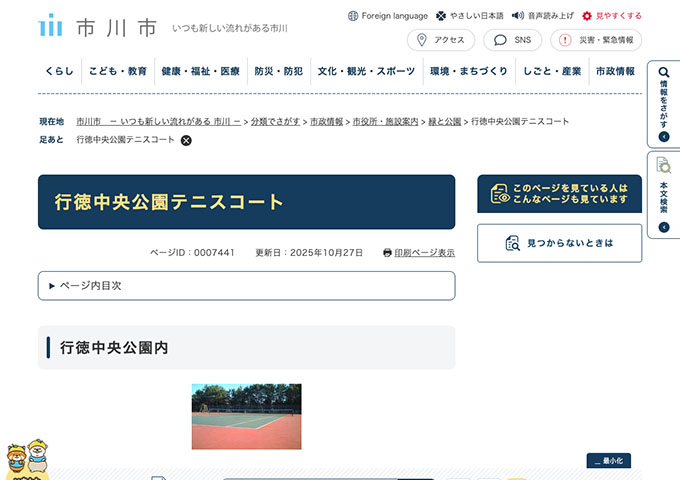680x480 pixels.
Task: Open Foreign language globe icon
Action: point(353,16)
